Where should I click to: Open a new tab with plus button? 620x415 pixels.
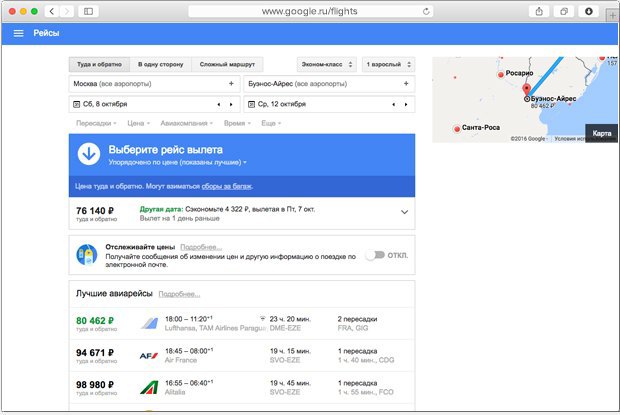(612, 15)
